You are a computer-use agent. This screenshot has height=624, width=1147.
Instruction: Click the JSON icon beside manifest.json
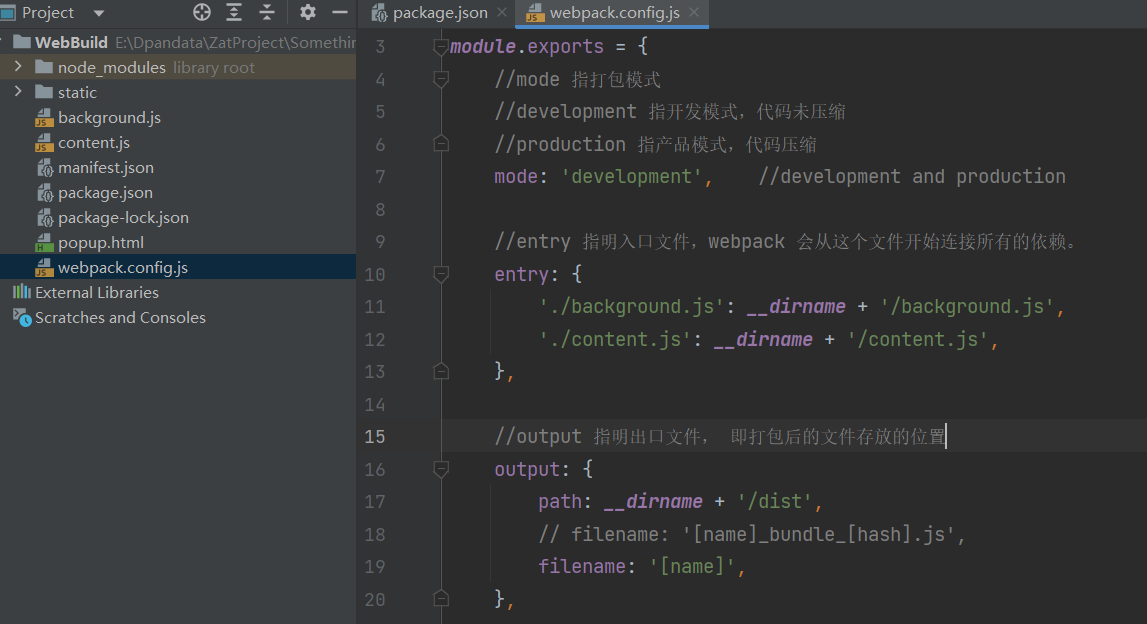[x=43, y=167]
